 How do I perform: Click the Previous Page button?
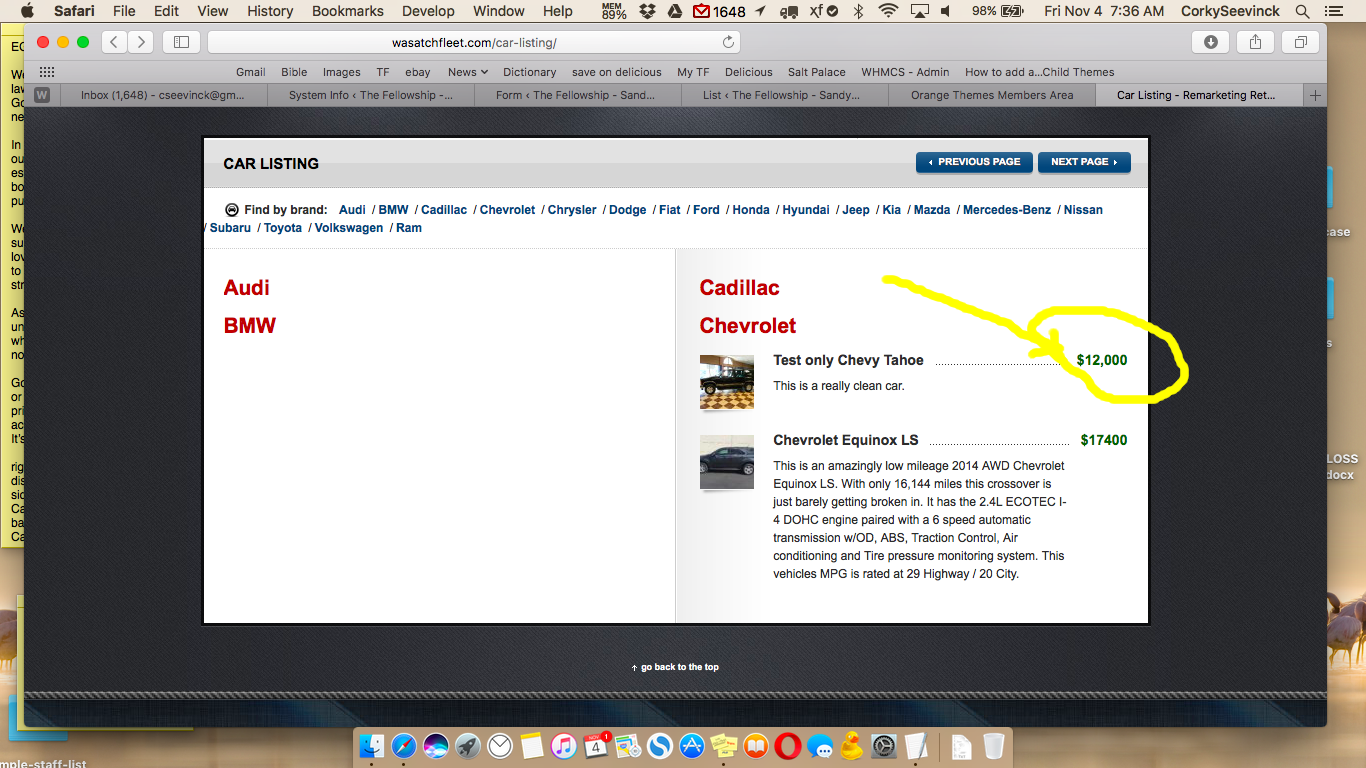tap(974, 162)
